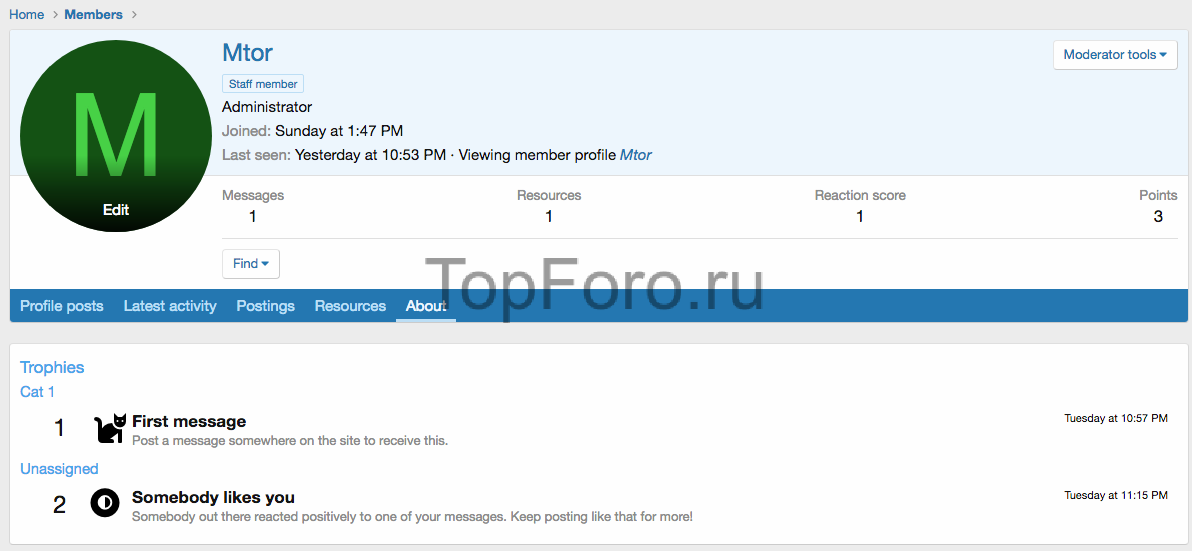Click the Reaction score value
Image resolution: width=1192 pixels, height=551 pixels.
pyautogui.click(x=860, y=216)
